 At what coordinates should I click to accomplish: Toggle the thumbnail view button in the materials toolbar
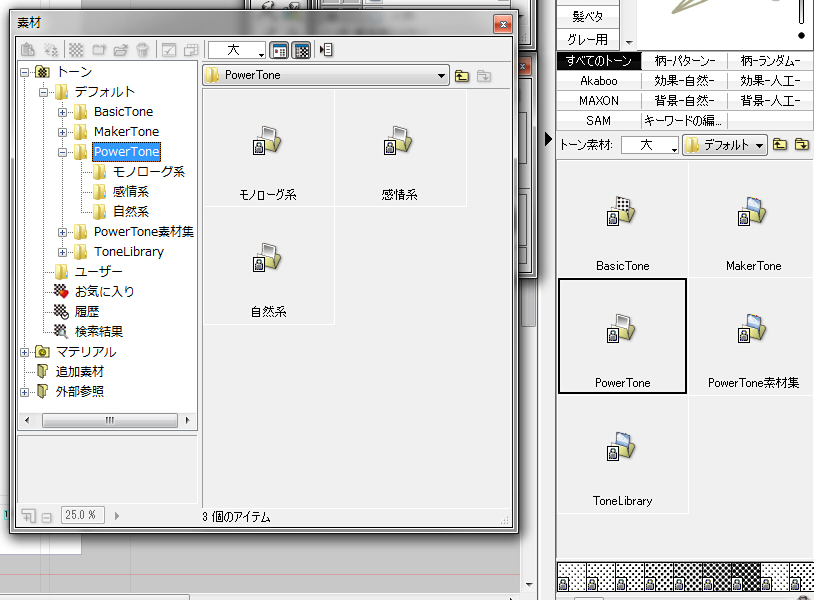pyautogui.click(x=280, y=50)
